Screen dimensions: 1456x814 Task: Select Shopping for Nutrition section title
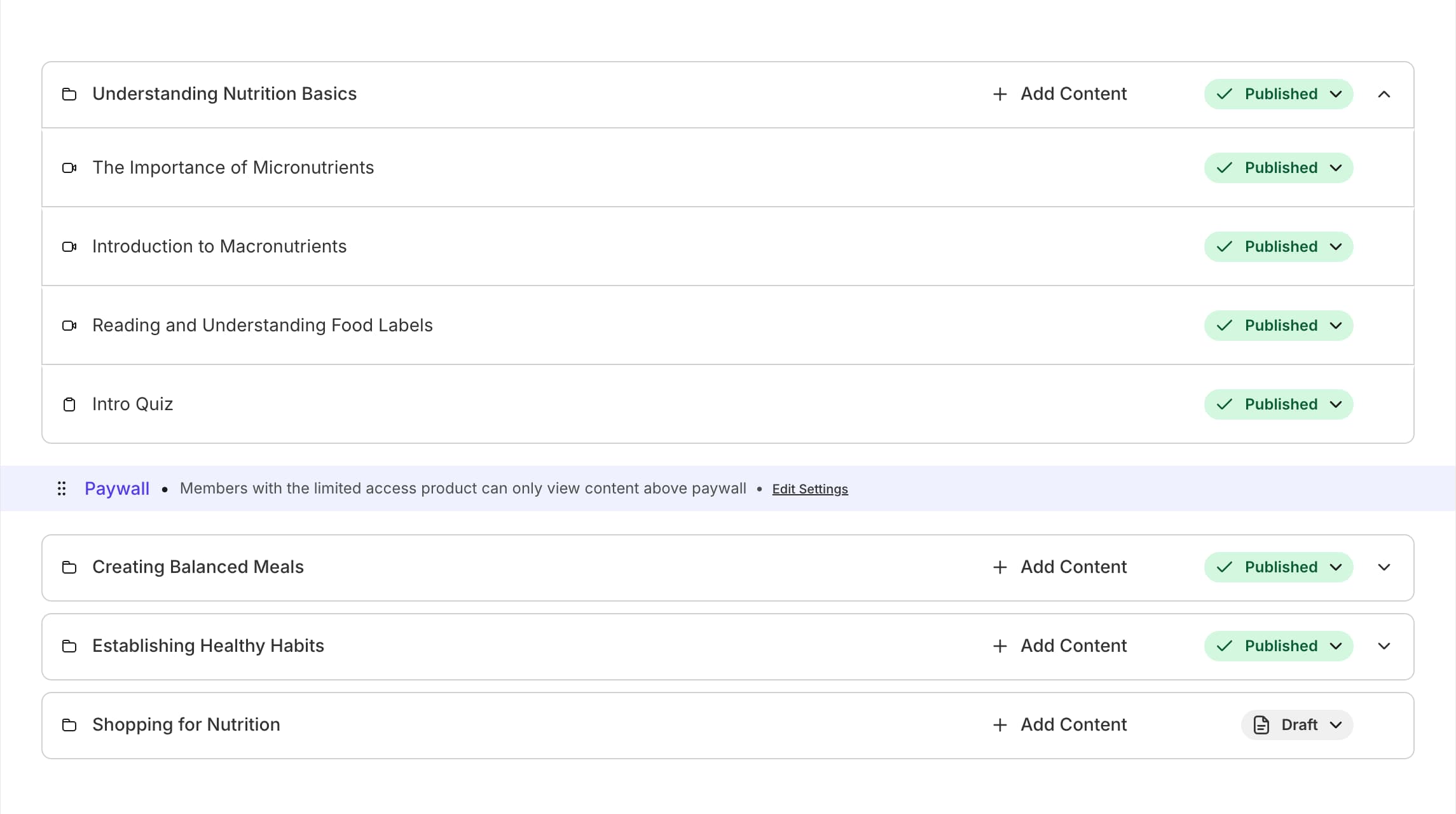tap(186, 725)
